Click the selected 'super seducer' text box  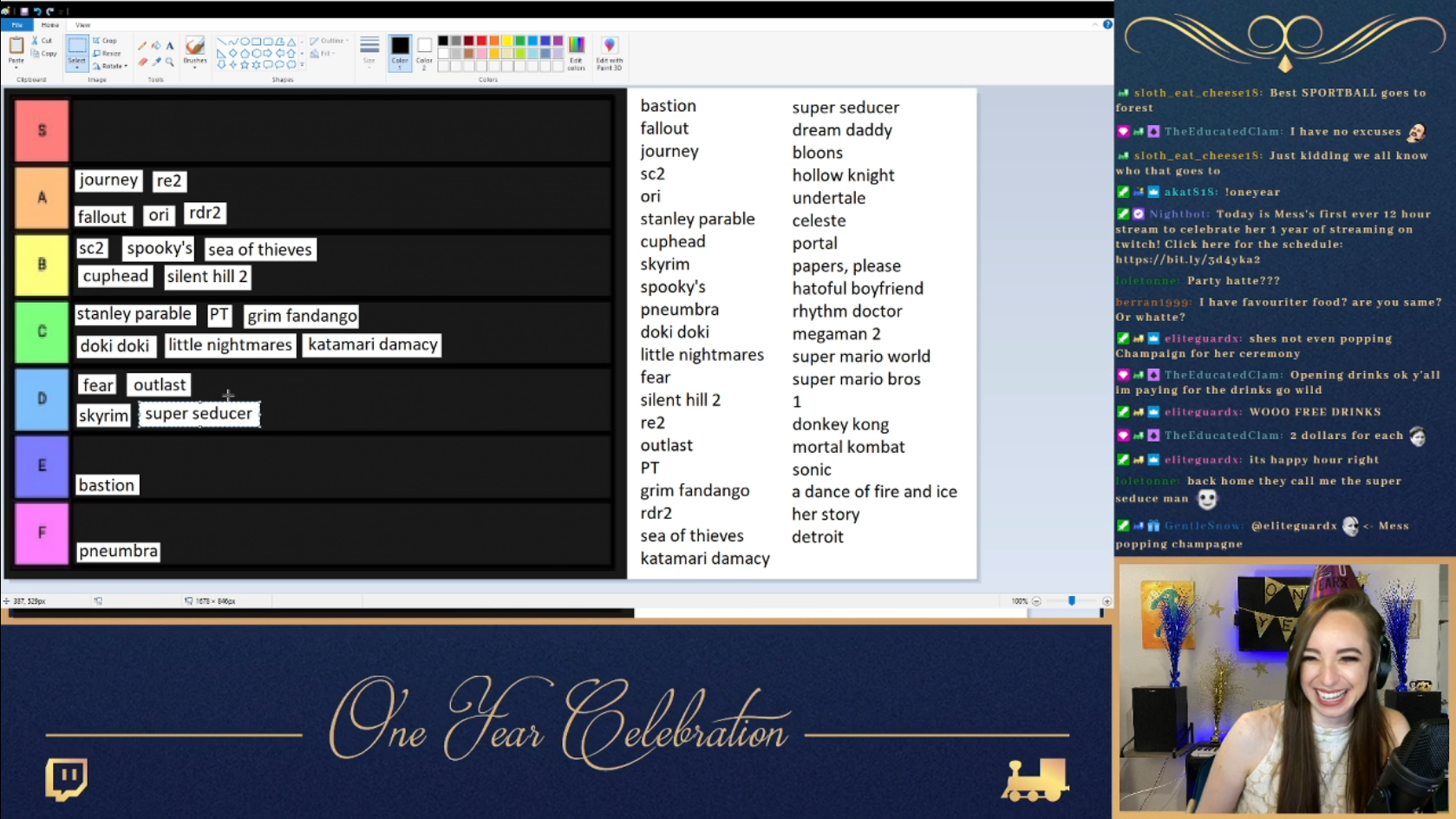click(199, 414)
